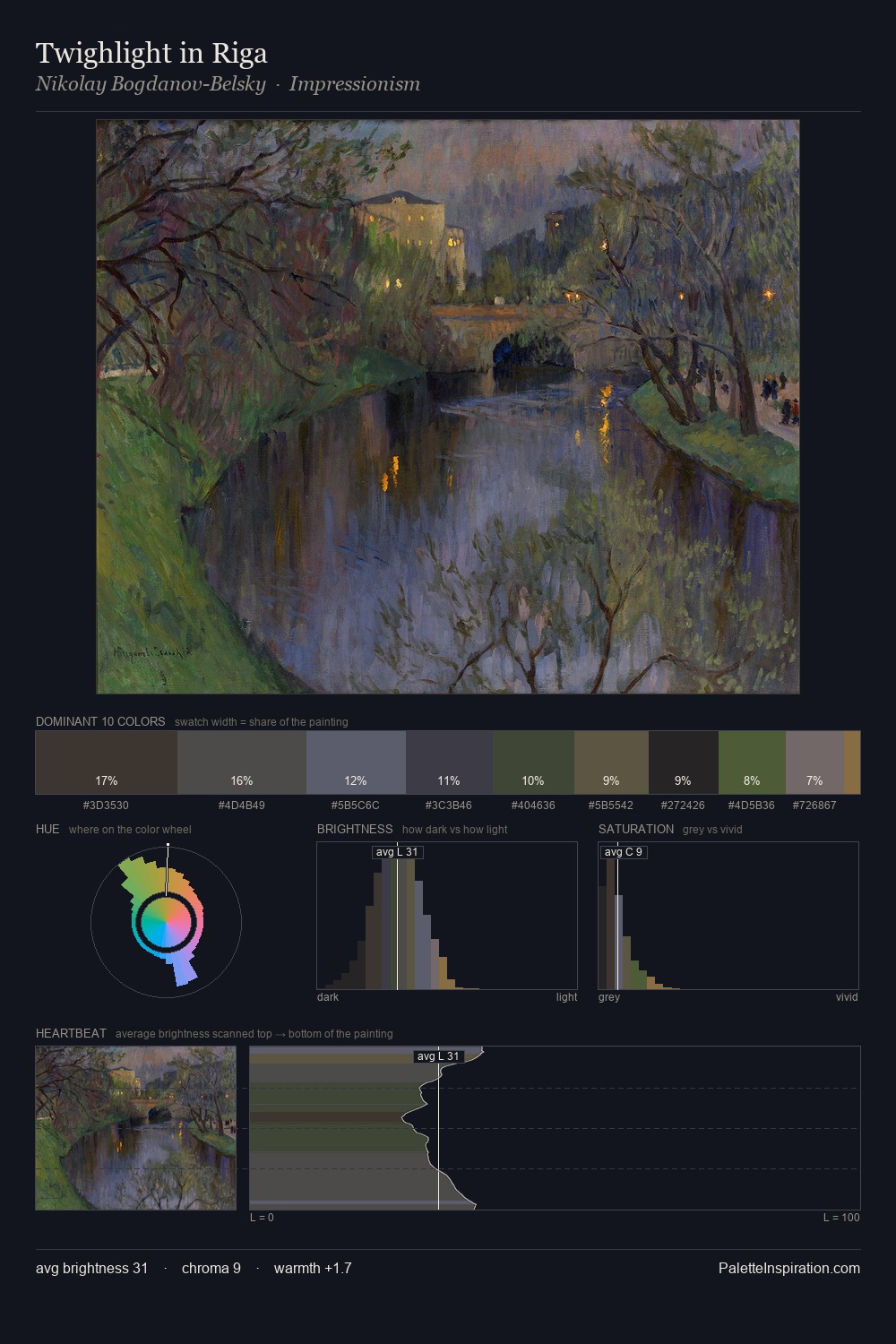Click 'avg brightness 31' footer stat
The width and height of the screenshot is (896, 1344).
[91, 1268]
